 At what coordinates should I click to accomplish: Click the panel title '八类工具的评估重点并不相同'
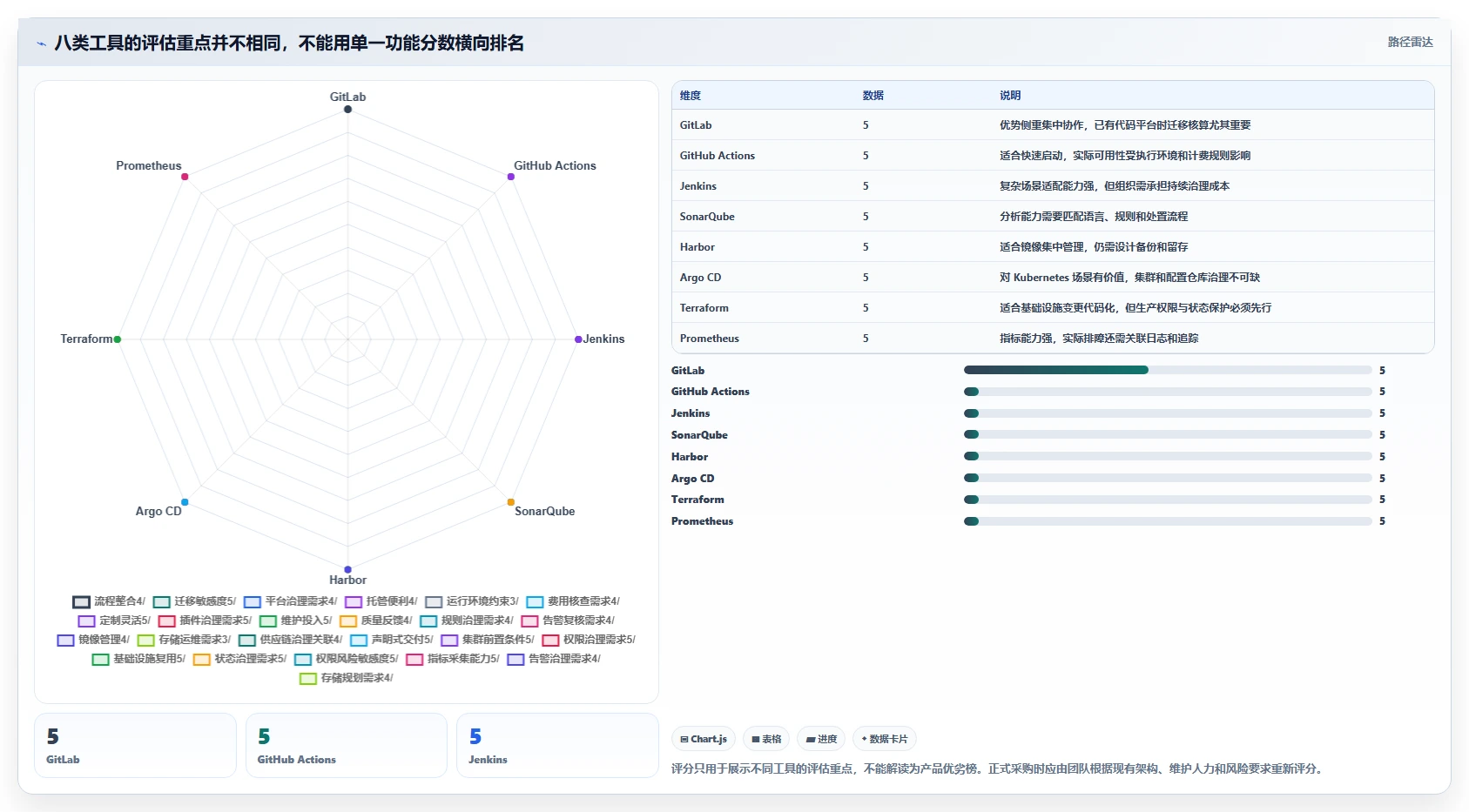click(168, 44)
